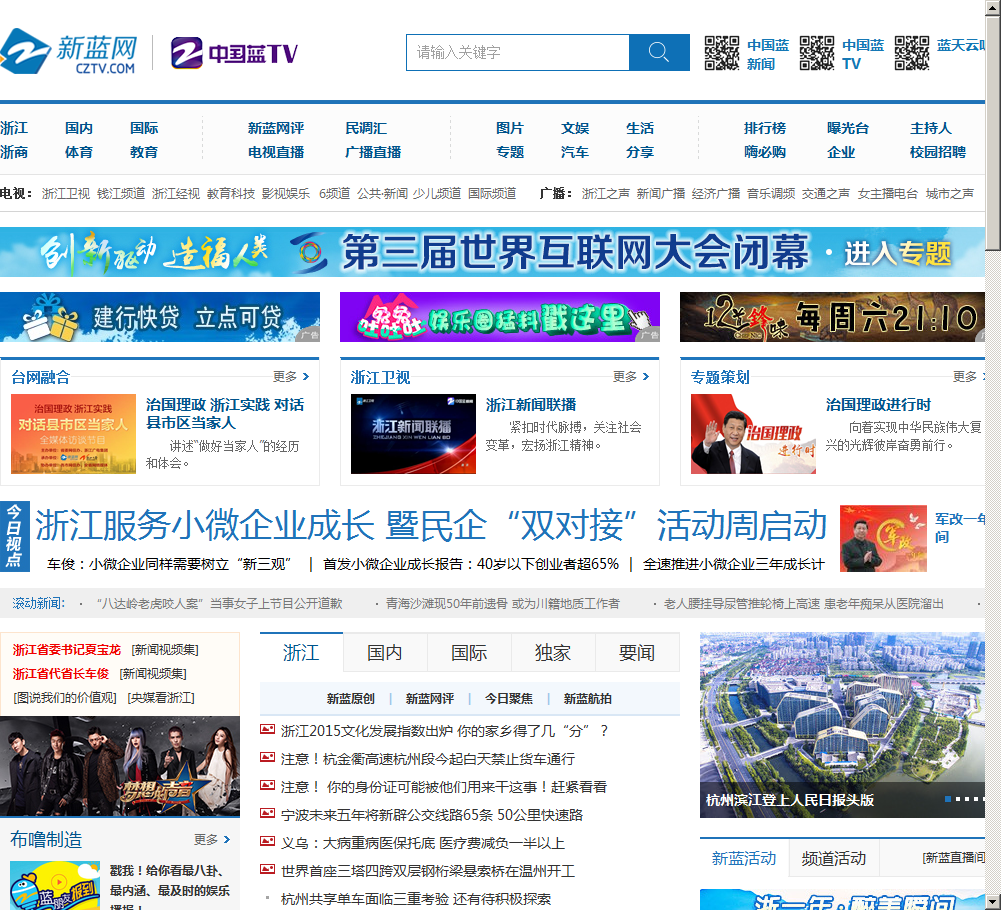Image resolution: width=1001 pixels, height=910 pixels.
Task: Open the 新蓝网 CZTV.COM logo
Action: click(69, 52)
